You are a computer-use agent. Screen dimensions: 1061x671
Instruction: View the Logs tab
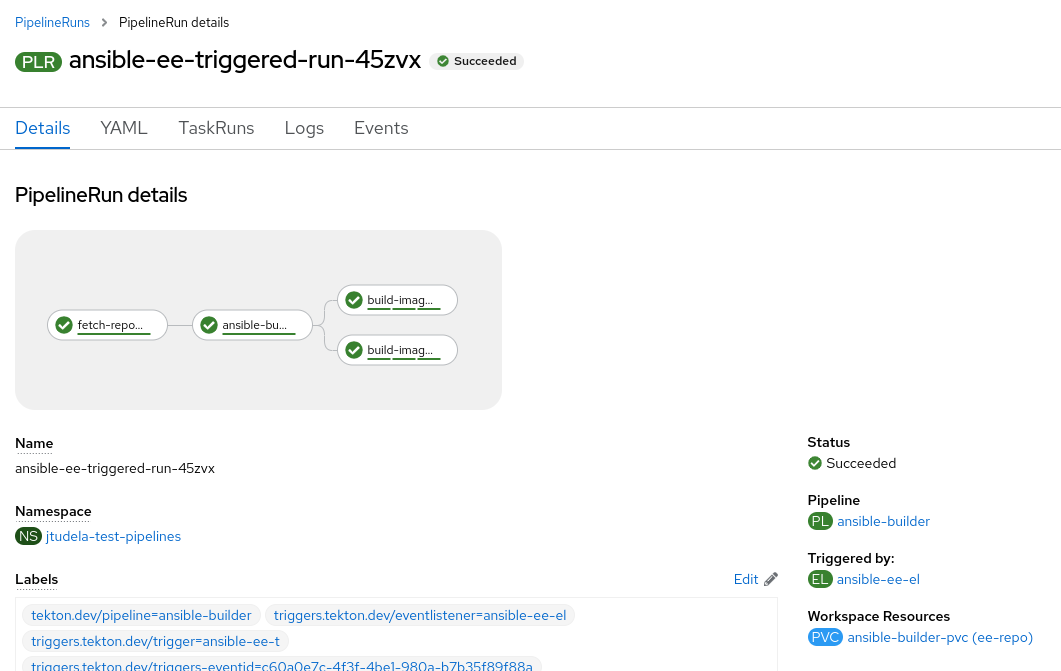304,128
